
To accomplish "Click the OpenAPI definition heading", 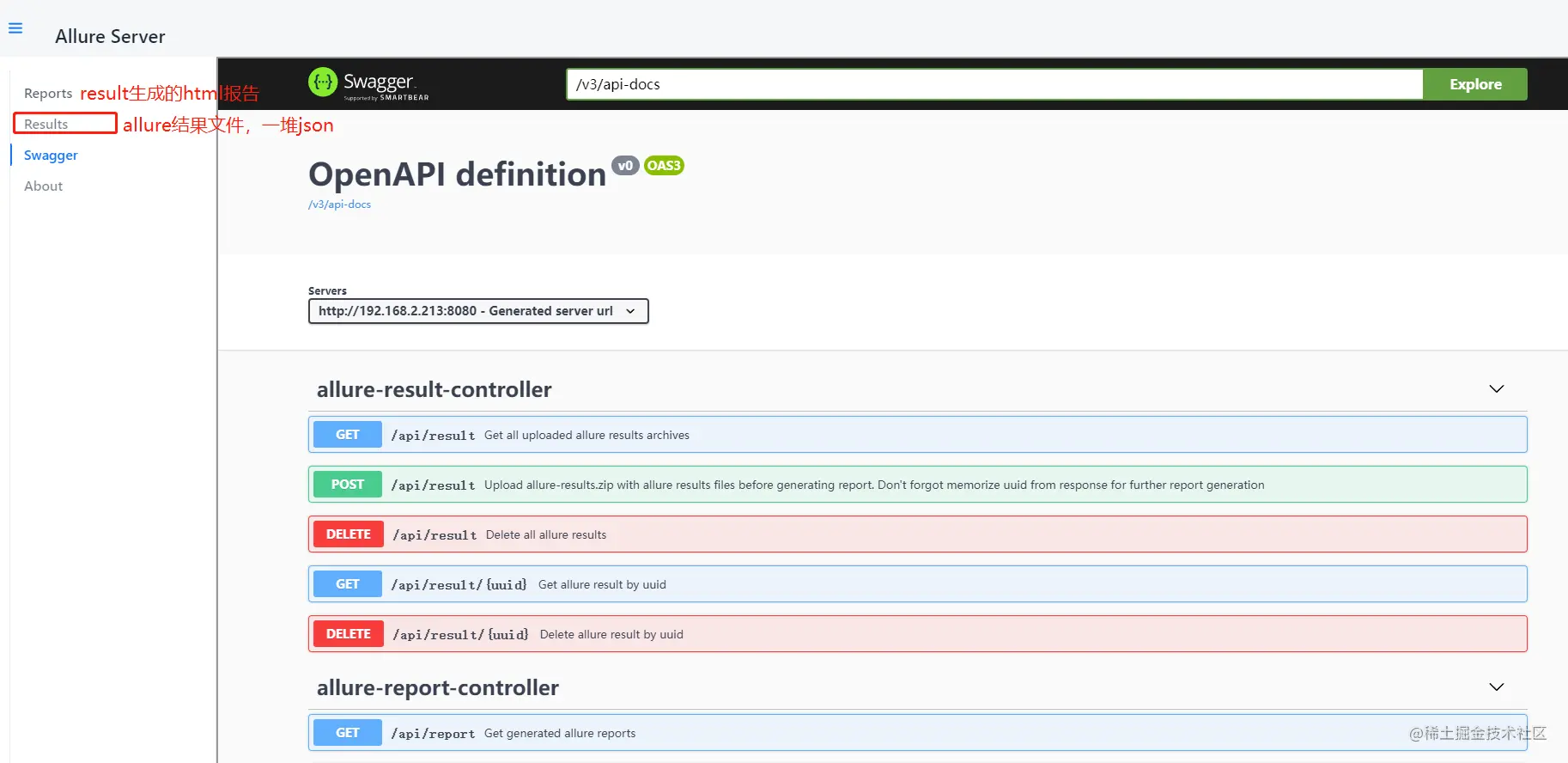I will pyautogui.click(x=457, y=174).
